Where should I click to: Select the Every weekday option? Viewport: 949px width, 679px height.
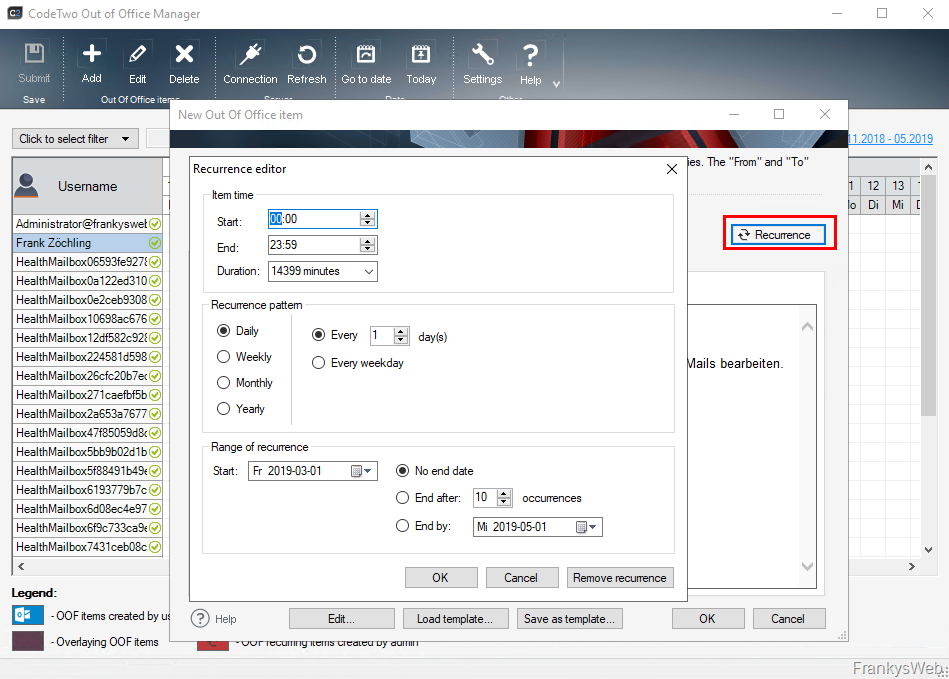click(x=319, y=363)
